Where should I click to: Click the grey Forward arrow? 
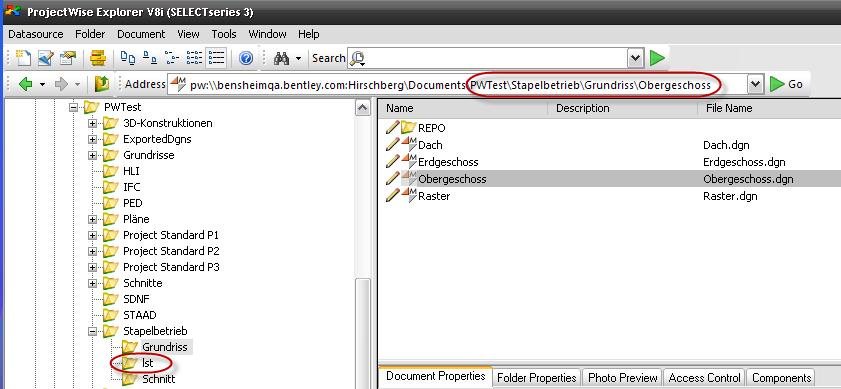coord(61,84)
